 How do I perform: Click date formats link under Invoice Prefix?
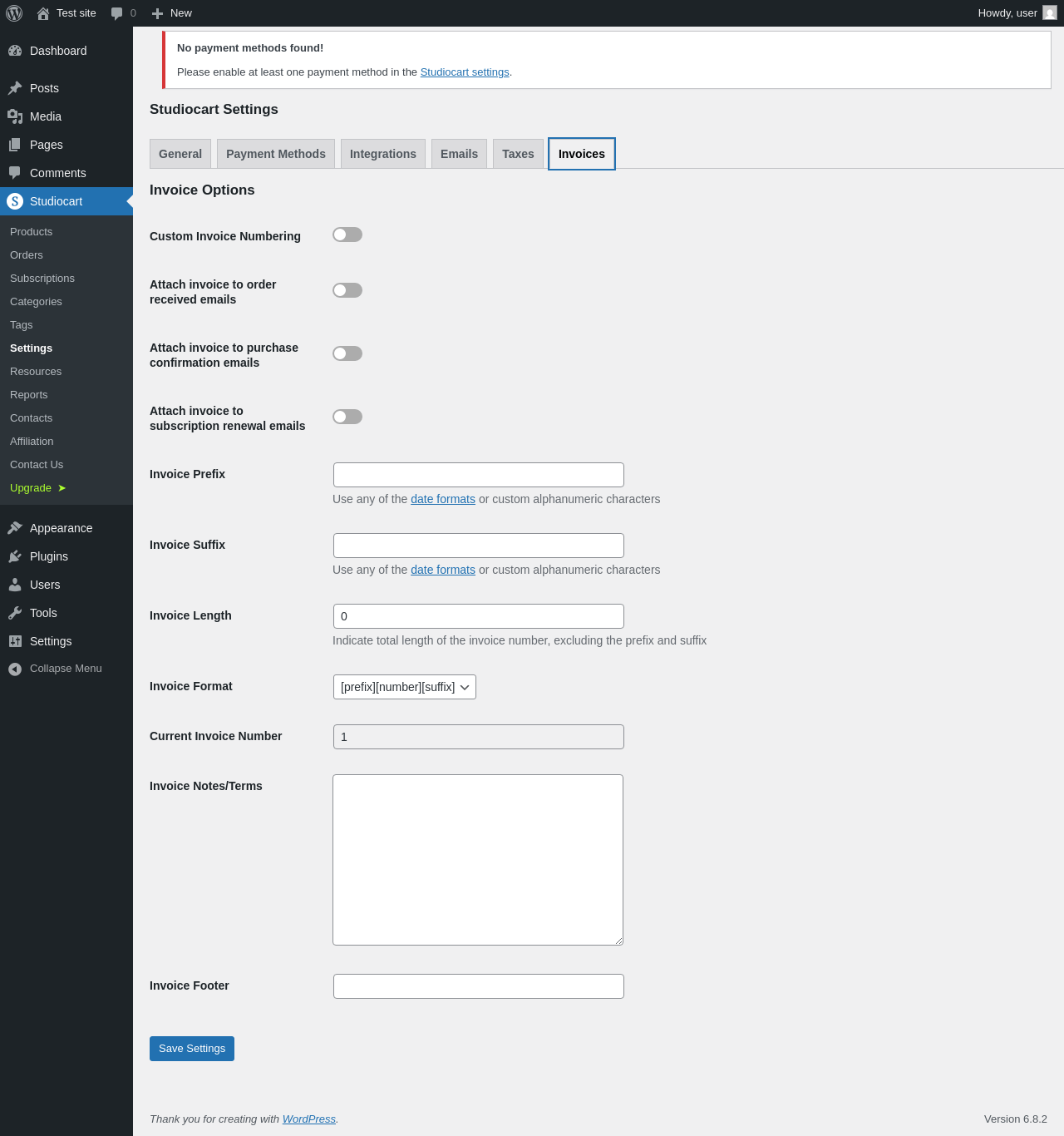[443, 499]
